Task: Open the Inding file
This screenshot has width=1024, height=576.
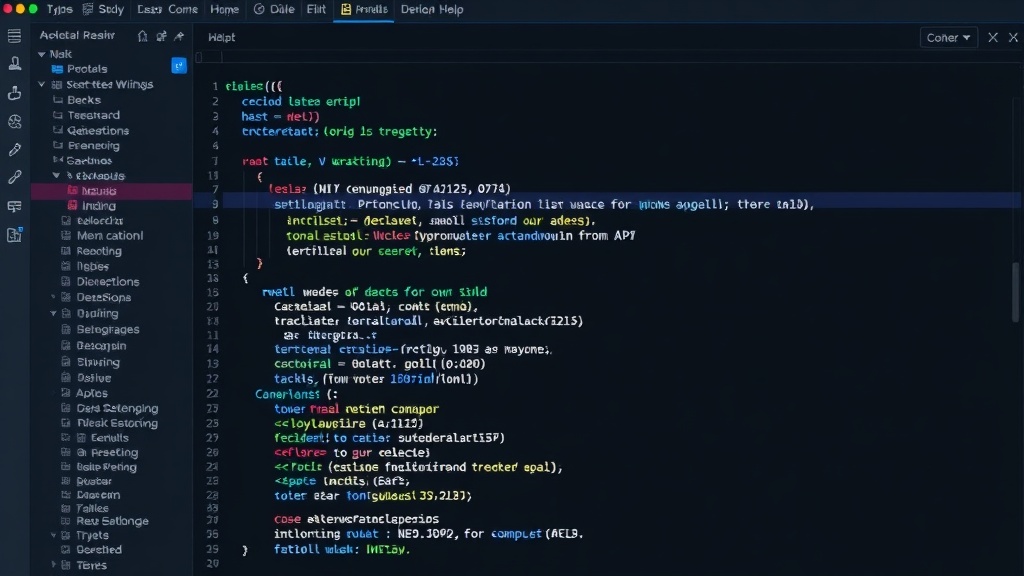Action: [x=99, y=206]
